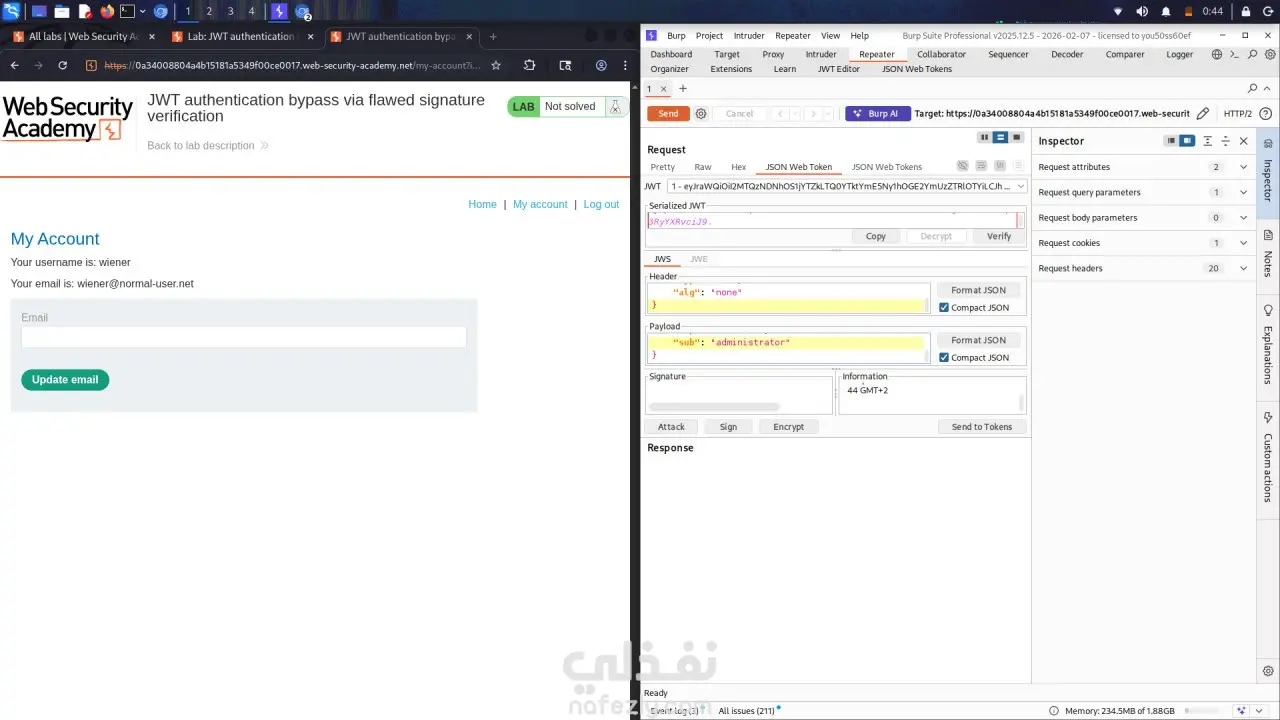Click the Sign button
This screenshot has height=720, width=1280.
[728, 427]
